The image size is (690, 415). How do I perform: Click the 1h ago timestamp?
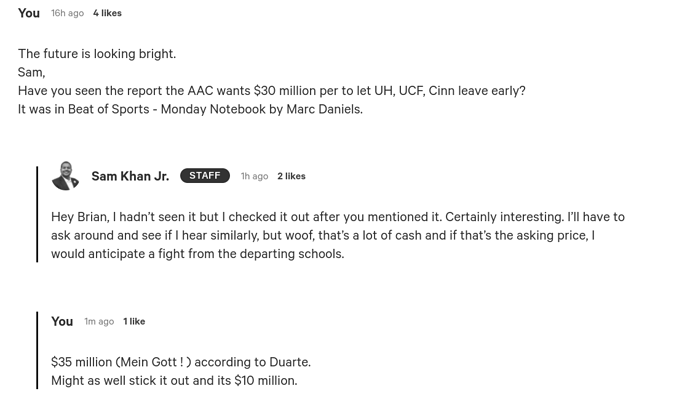(x=254, y=176)
